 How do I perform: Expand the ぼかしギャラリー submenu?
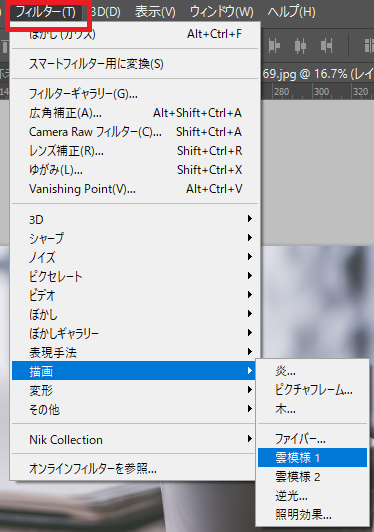click(135, 333)
